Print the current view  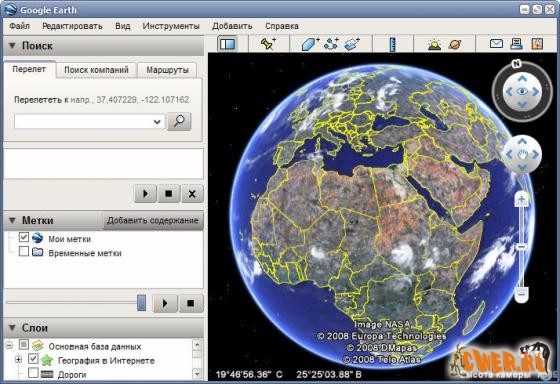516,44
